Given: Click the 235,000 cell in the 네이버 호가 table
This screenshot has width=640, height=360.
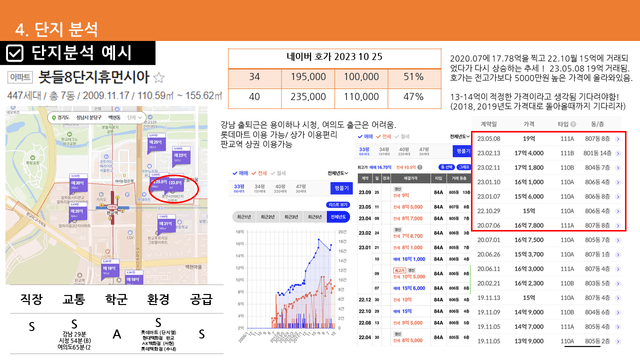Looking at the screenshot, I should (308, 97).
